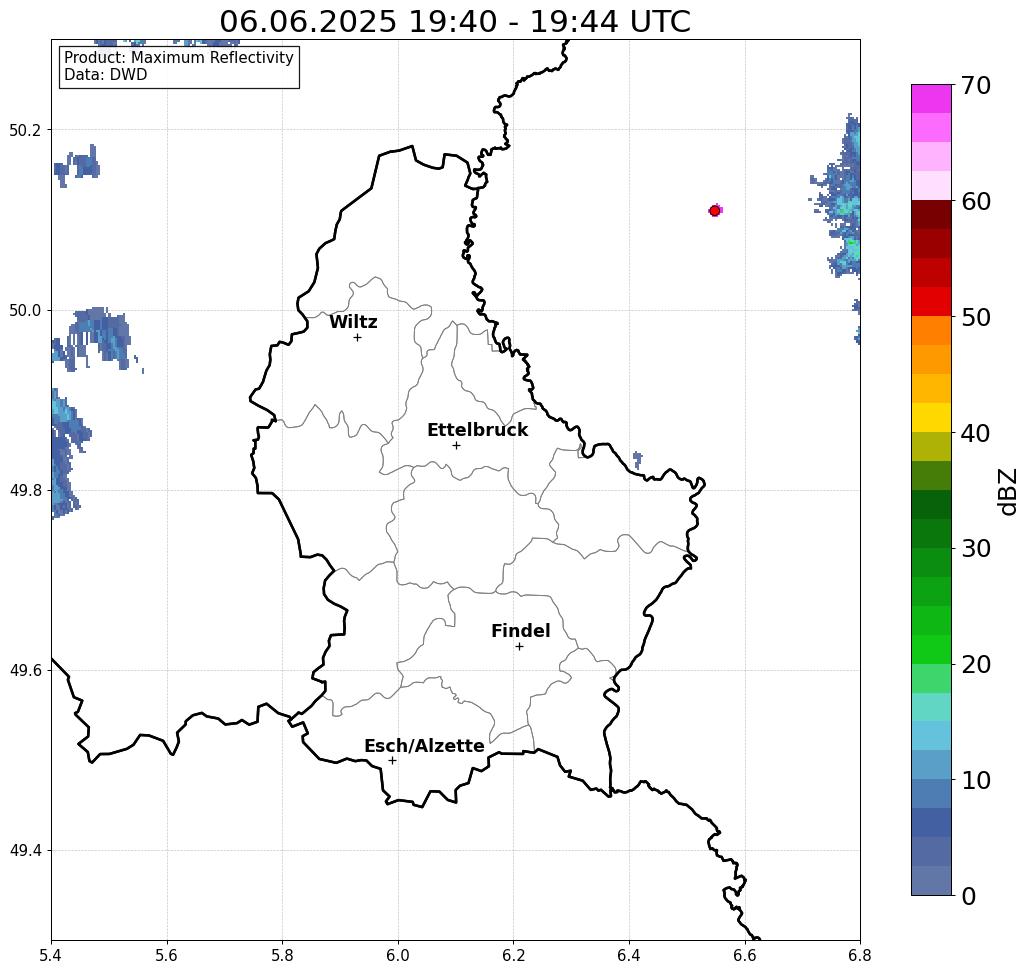Click the yellow swatch above 40
This screenshot has width=1029, height=973.
(x=931, y=417)
